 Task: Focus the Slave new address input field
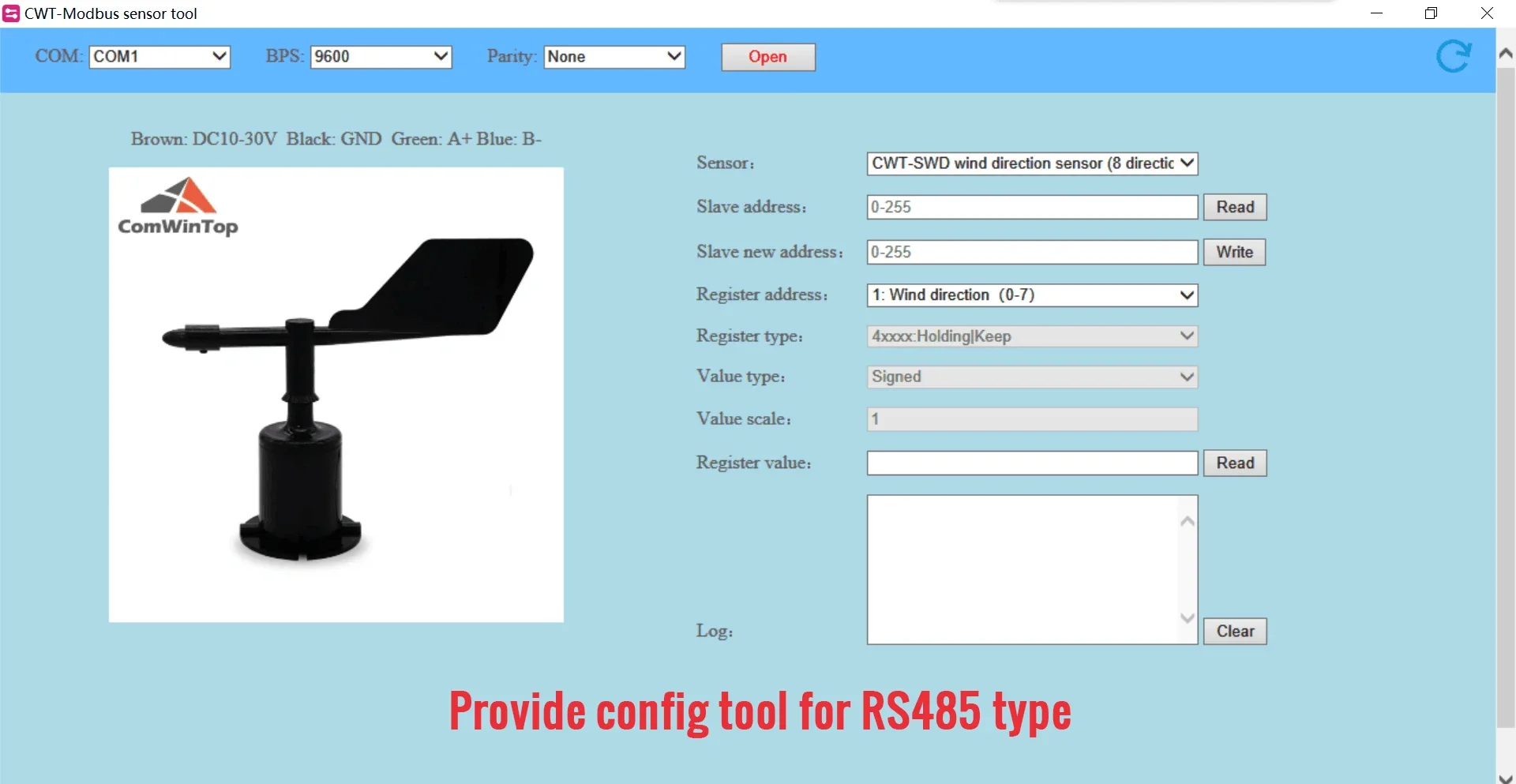click(x=1032, y=252)
